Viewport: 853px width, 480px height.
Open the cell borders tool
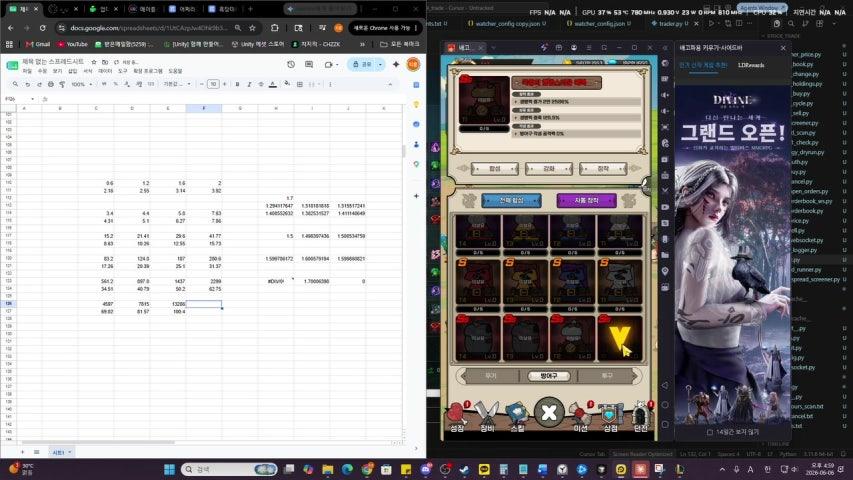[300, 84]
